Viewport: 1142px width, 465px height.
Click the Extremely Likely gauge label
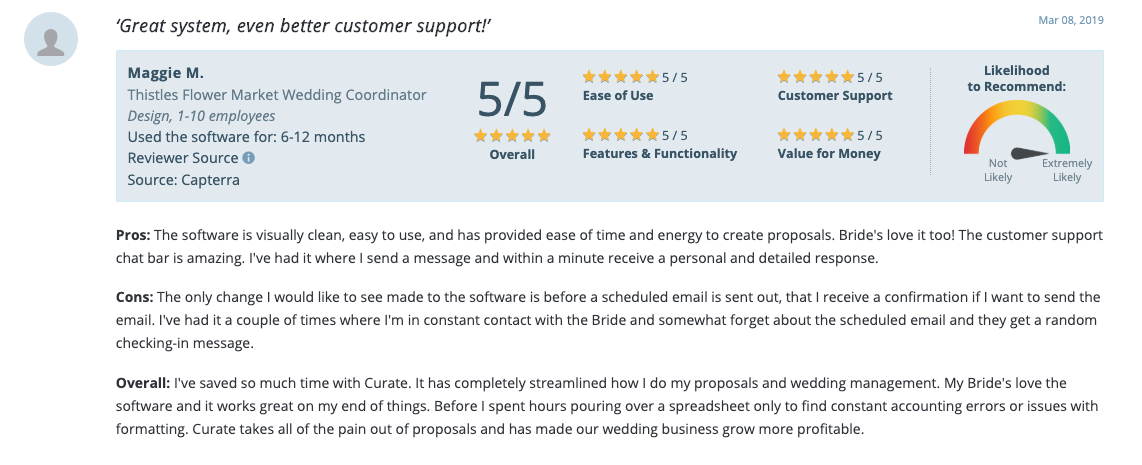coord(1067,170)
